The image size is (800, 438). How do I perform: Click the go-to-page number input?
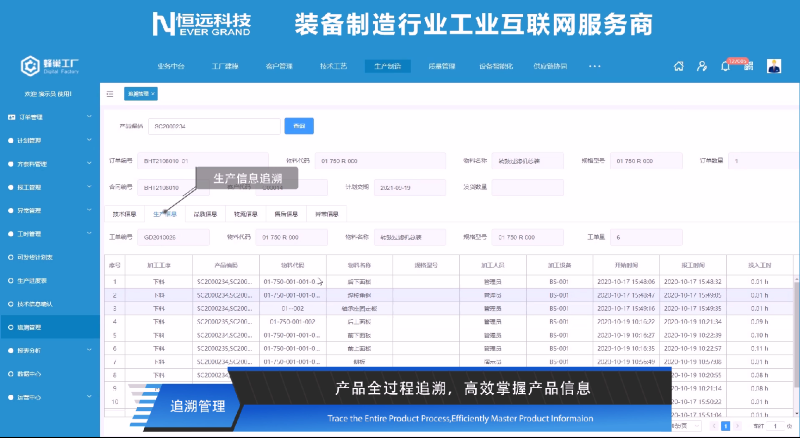[x=776, y=426]
